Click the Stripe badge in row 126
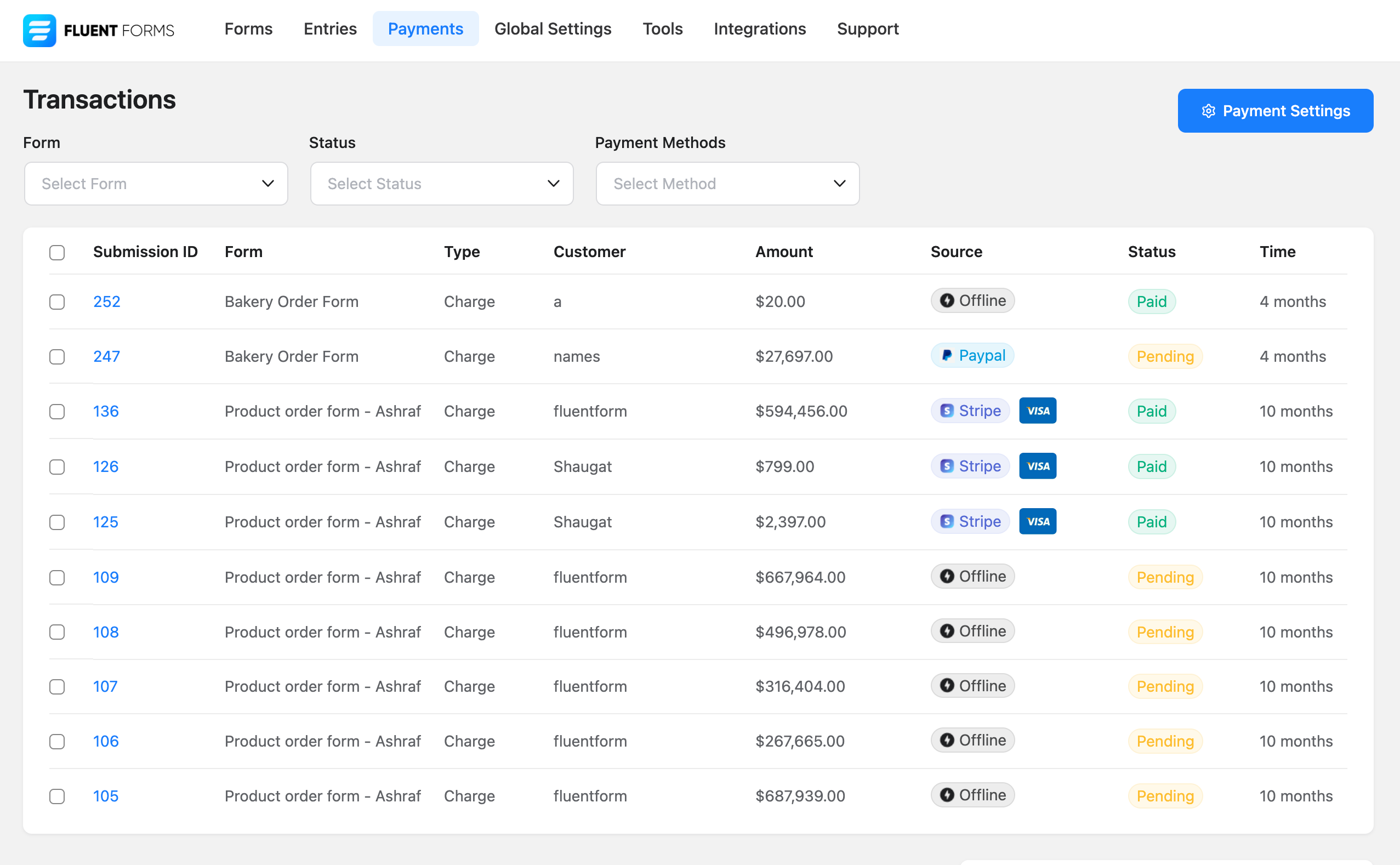 point(970,466)
